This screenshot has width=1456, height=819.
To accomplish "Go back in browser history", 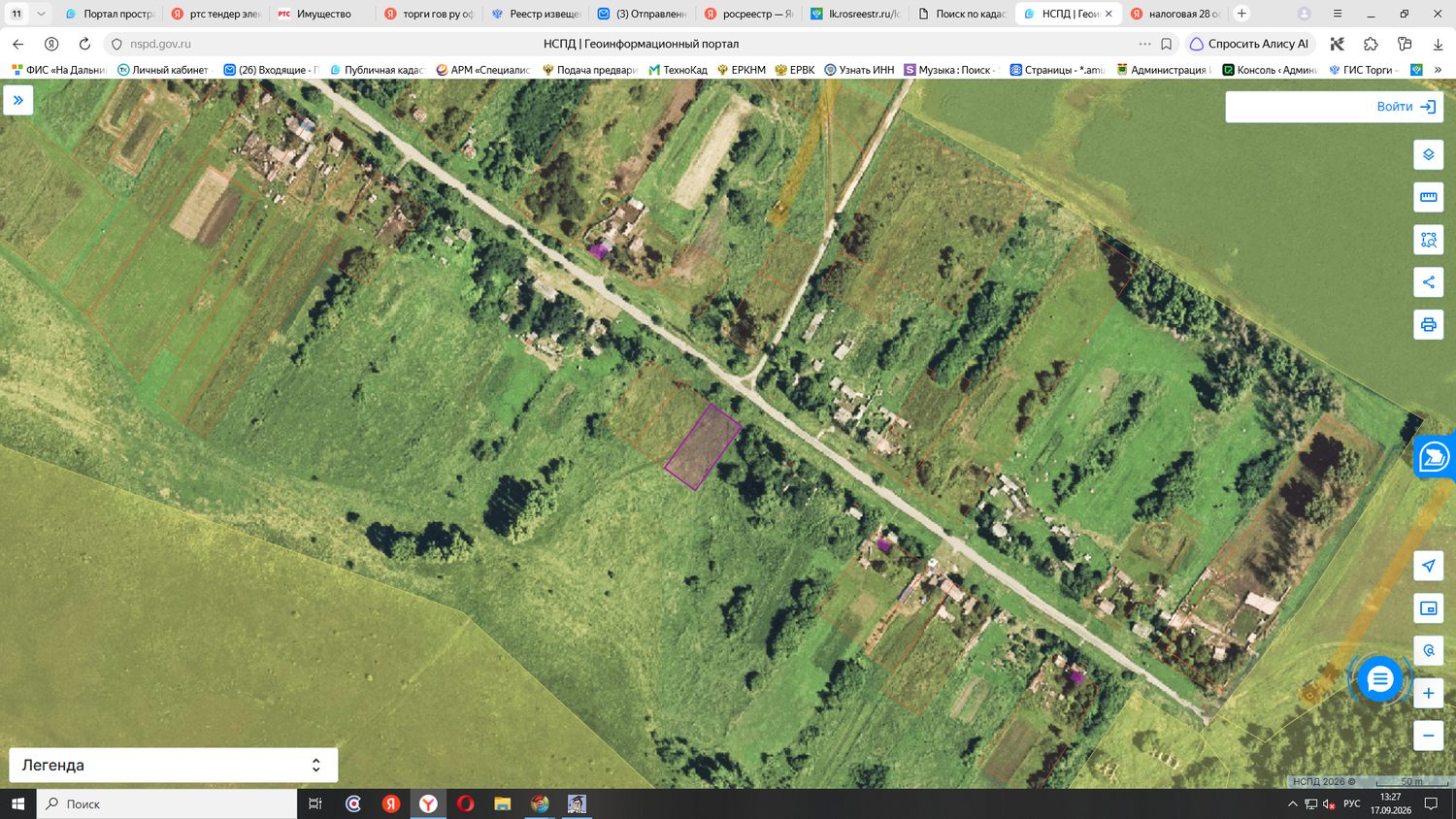I will 18,44.
